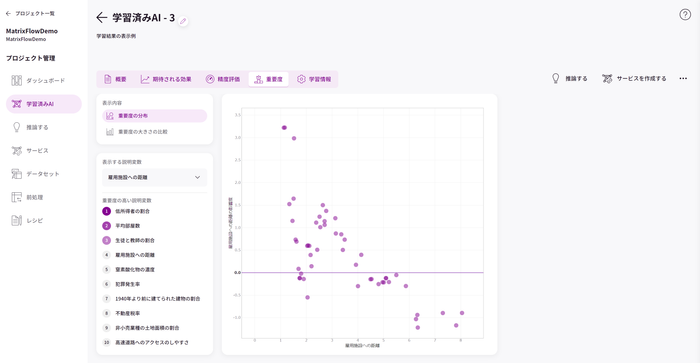This screenshot has width=700, height=363.
Task: Select 重要度の分布 display option
Action: pyautogui.click(x=154, y=116)
